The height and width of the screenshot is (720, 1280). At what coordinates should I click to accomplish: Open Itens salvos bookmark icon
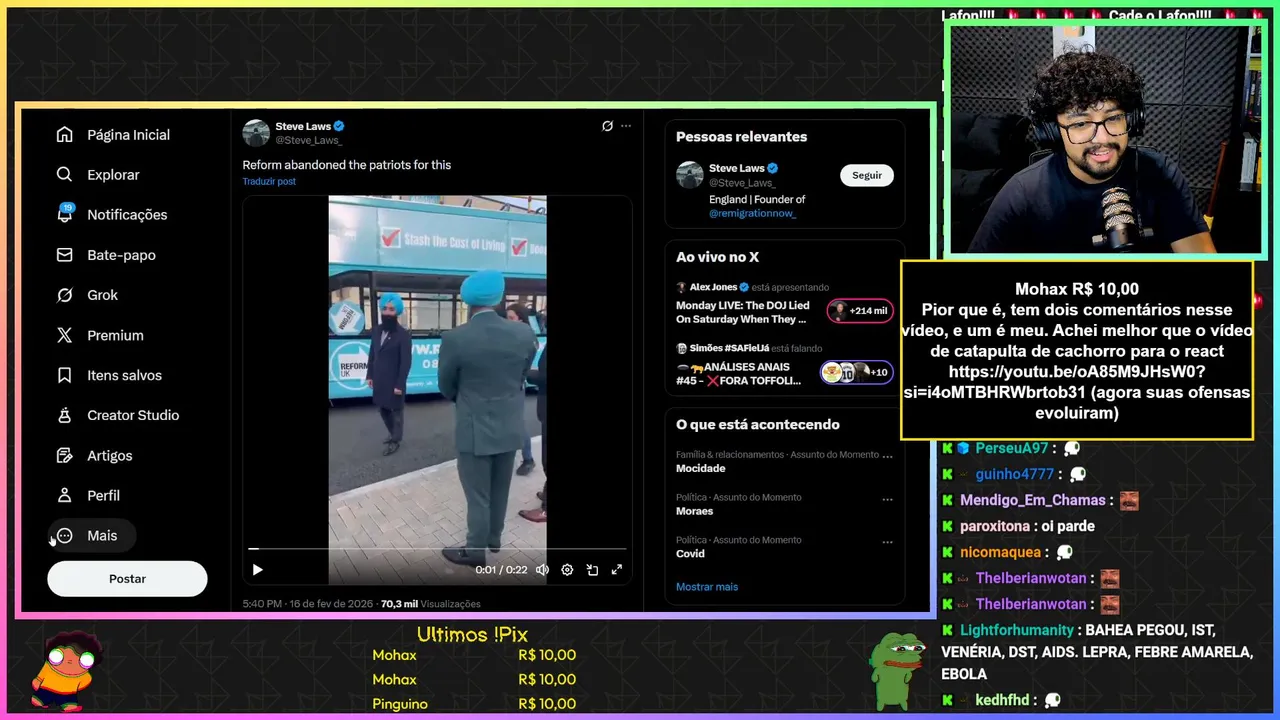65,375
